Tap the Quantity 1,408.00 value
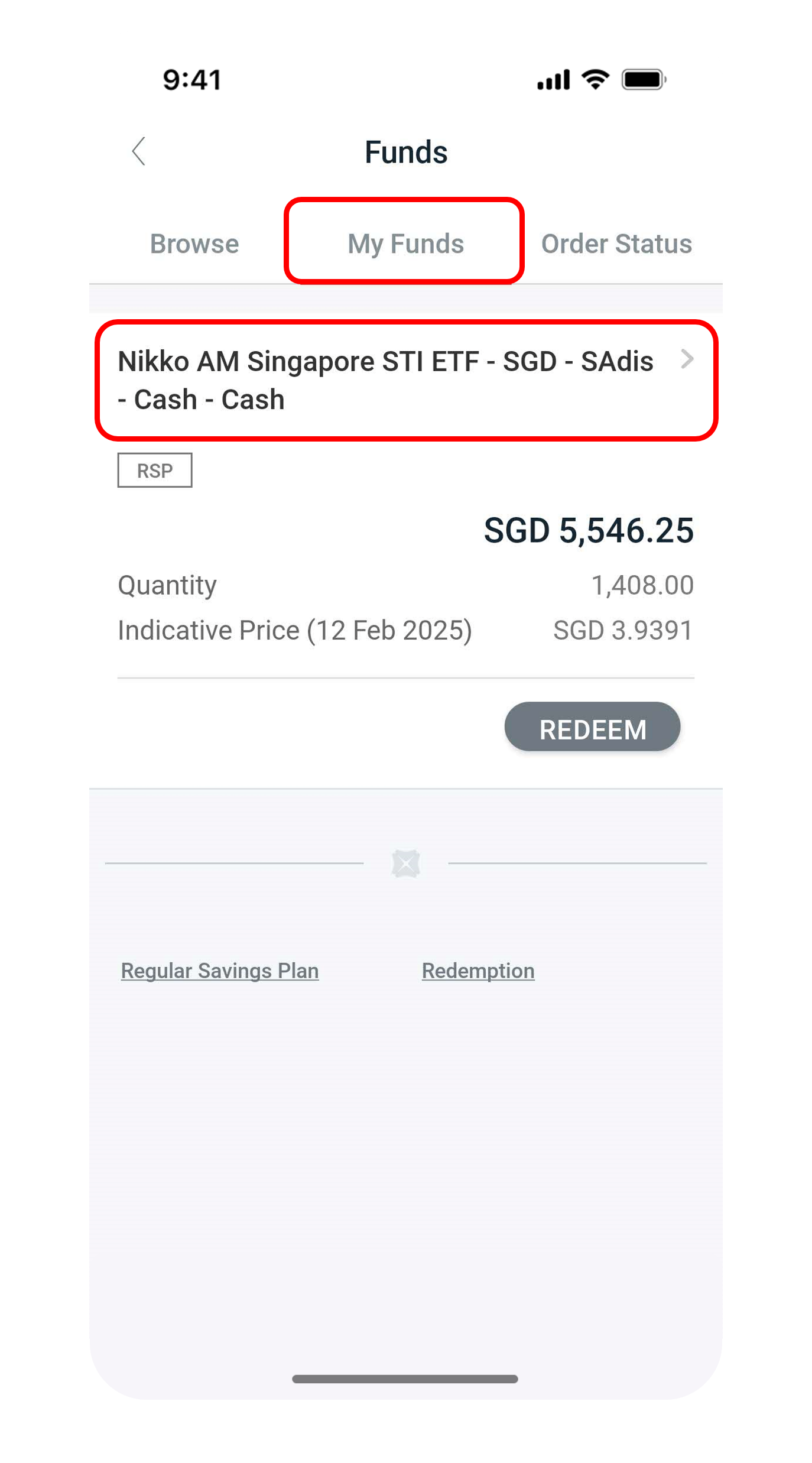812x1463 pixels. [642, 585]
